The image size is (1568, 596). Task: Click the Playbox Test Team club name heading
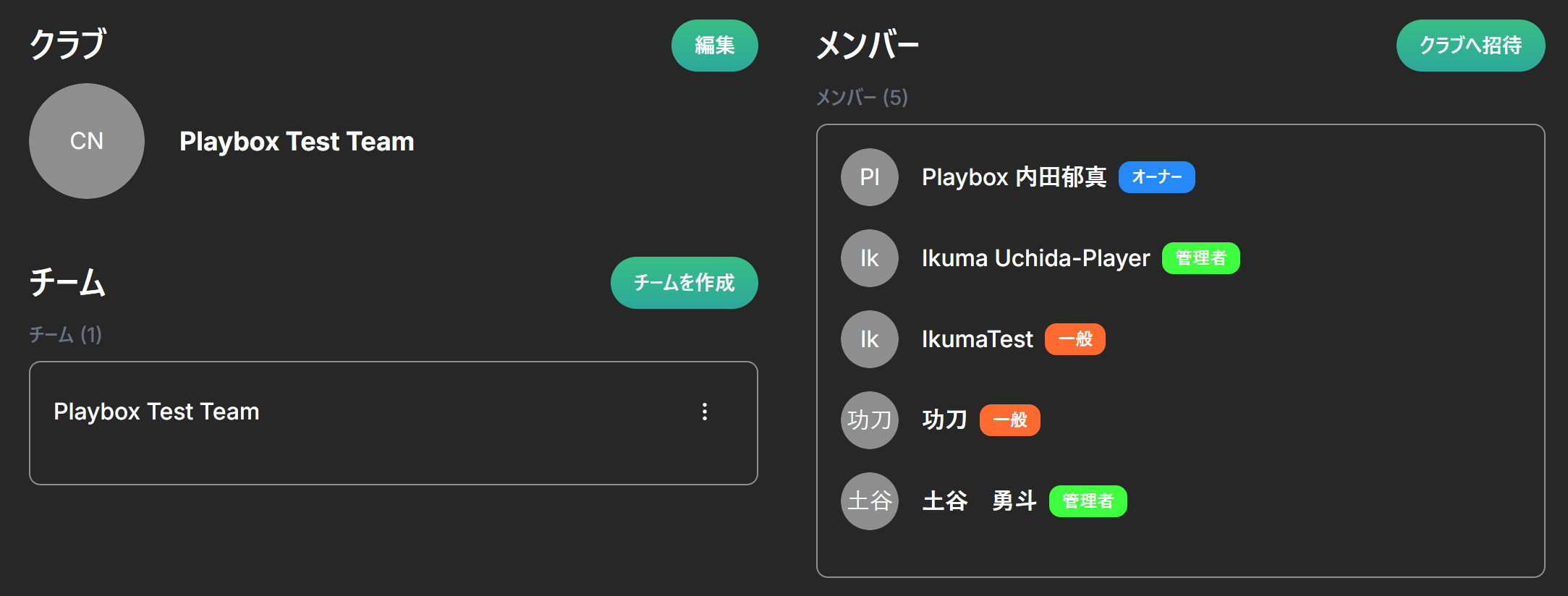pos(297,142)
